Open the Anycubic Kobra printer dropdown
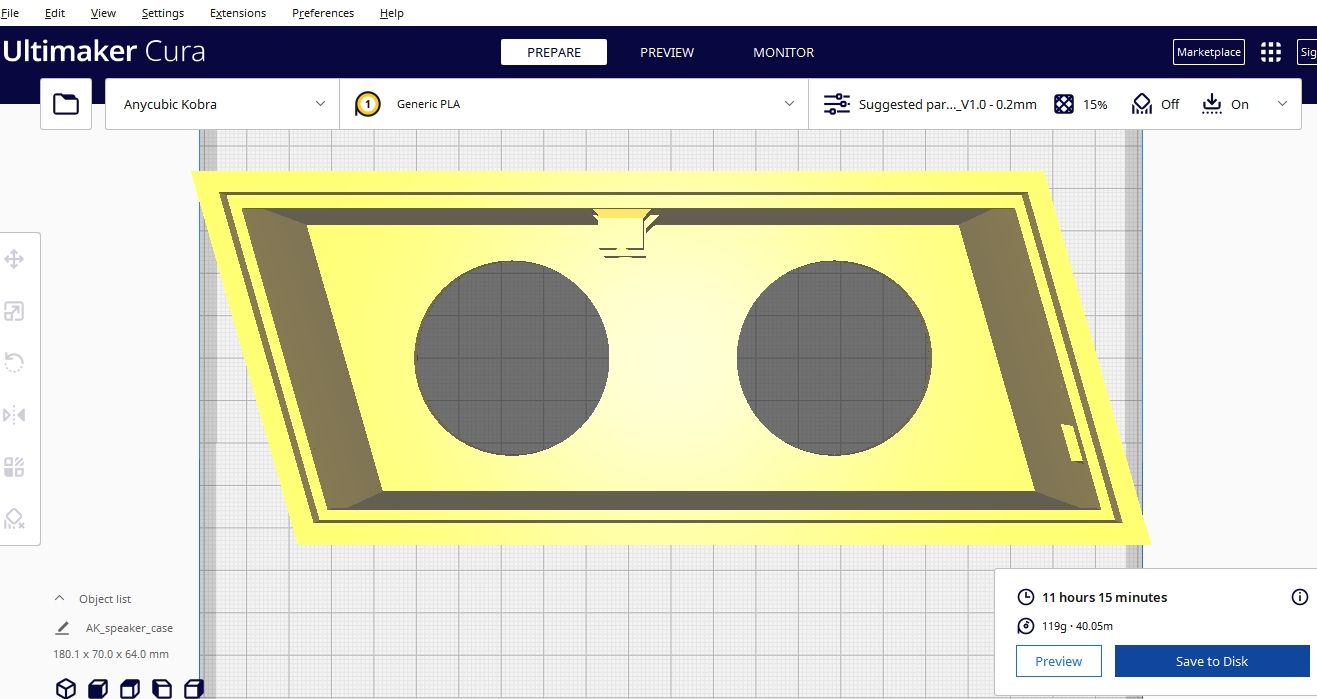 pos(222,104)
